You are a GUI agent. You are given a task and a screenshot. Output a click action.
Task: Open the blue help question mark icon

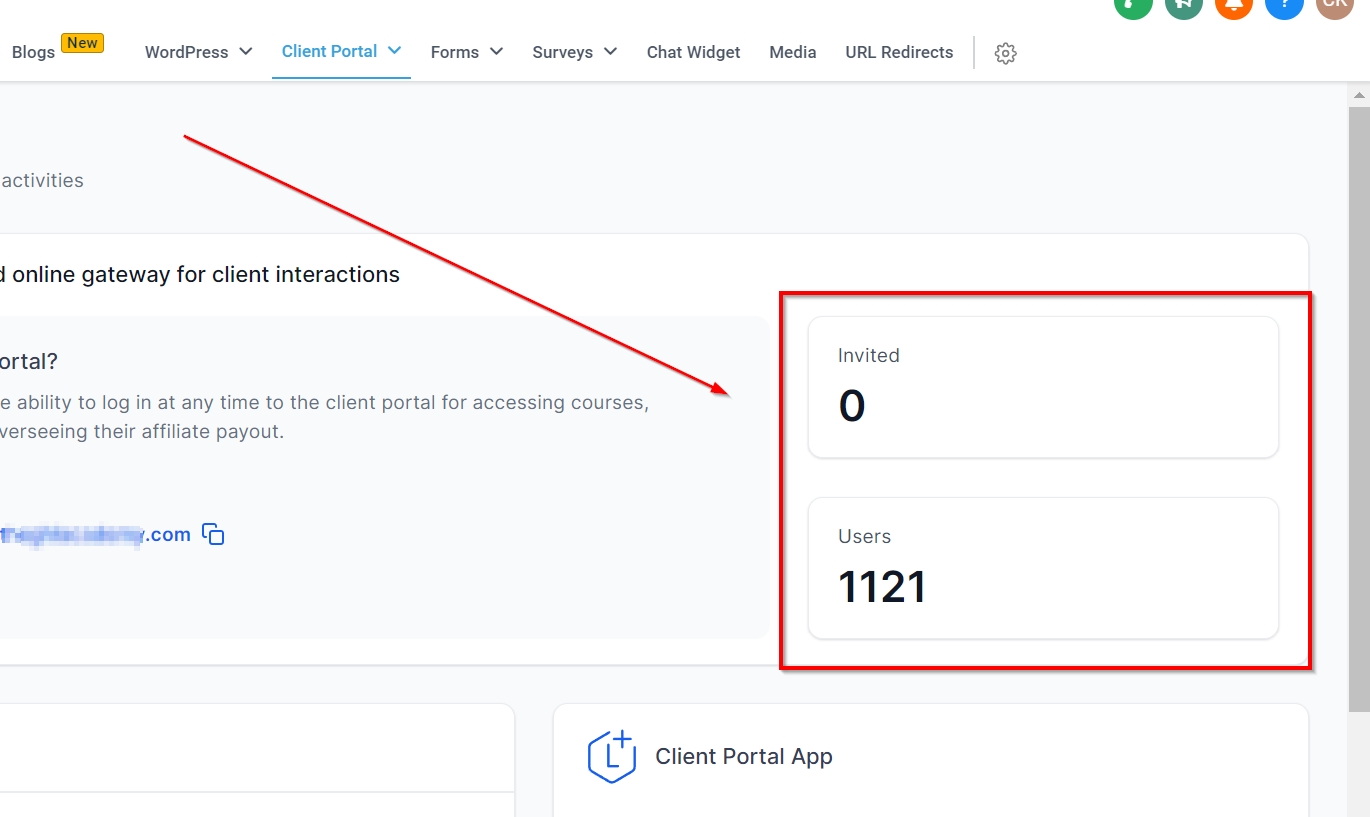pyautogui.click(x=1283, y=5)
